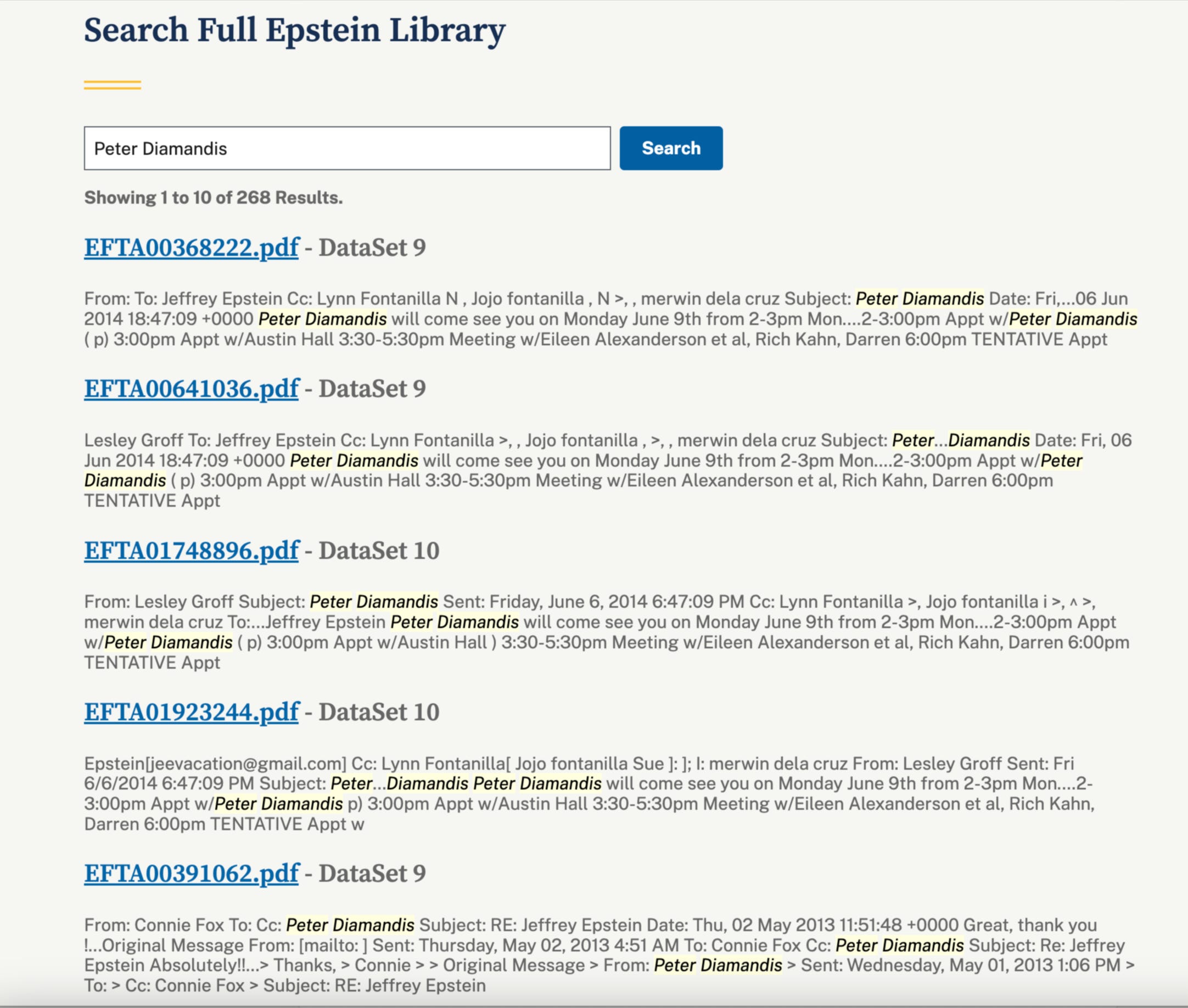Click DataSet 9 label beside EFTA00391062.pdf
Screen dimensions: 1188x1008
372,873
